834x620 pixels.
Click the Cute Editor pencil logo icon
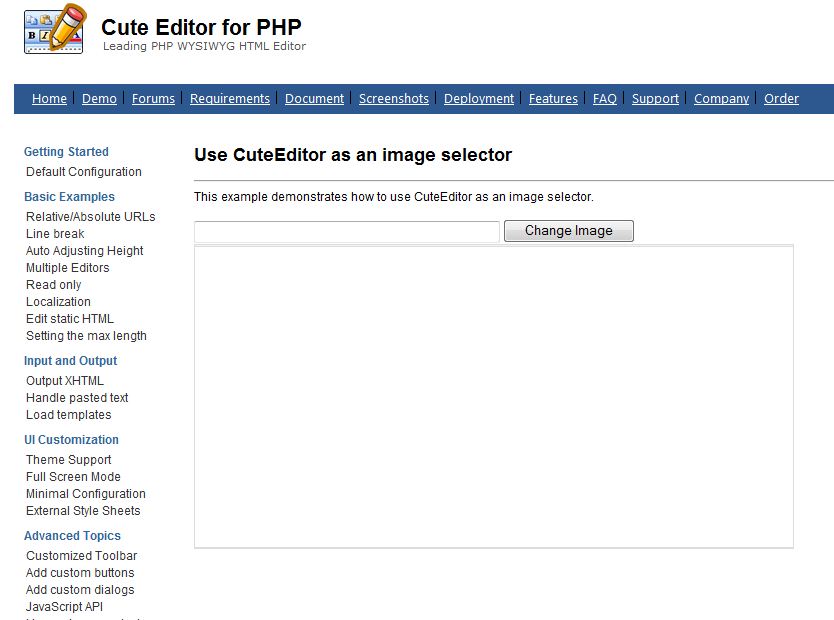[54, 29]
